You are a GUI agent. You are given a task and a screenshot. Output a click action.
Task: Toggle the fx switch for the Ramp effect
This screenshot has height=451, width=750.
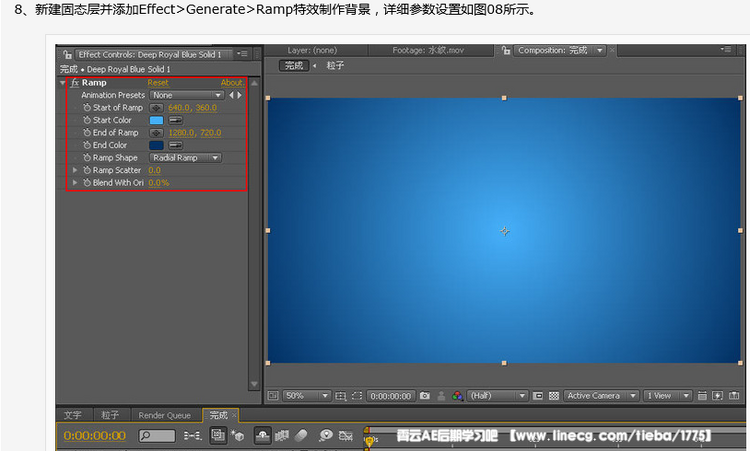click(75, 83)
